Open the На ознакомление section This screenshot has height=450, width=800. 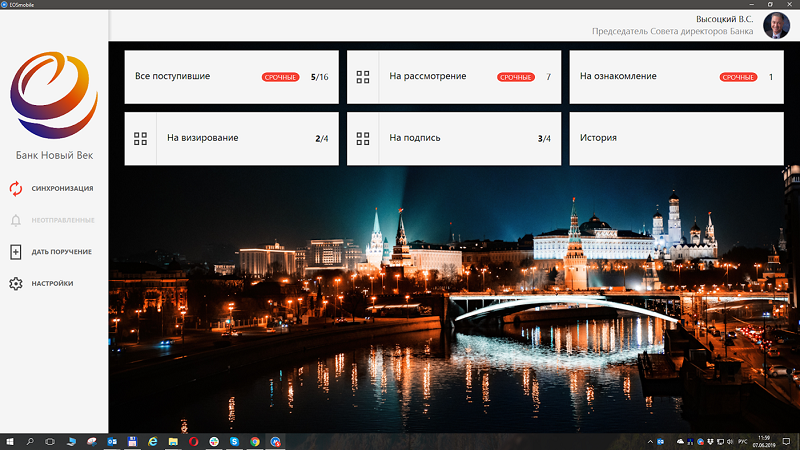tap(677, 77)
